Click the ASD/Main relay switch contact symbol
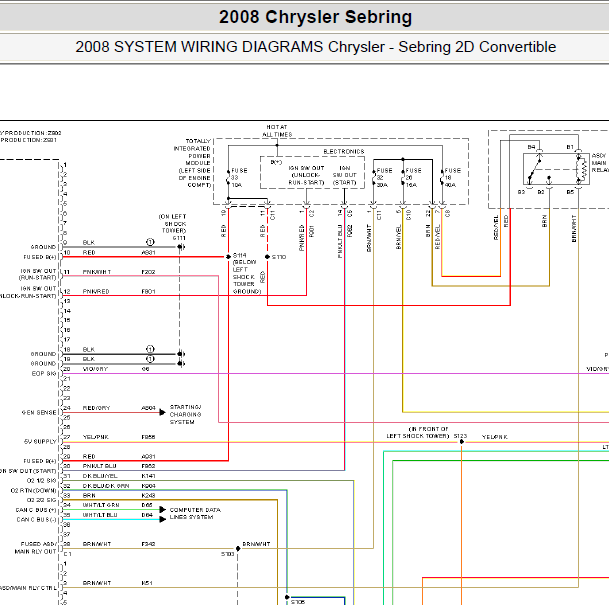Viewport: 609px width, 605px height. 534,169
